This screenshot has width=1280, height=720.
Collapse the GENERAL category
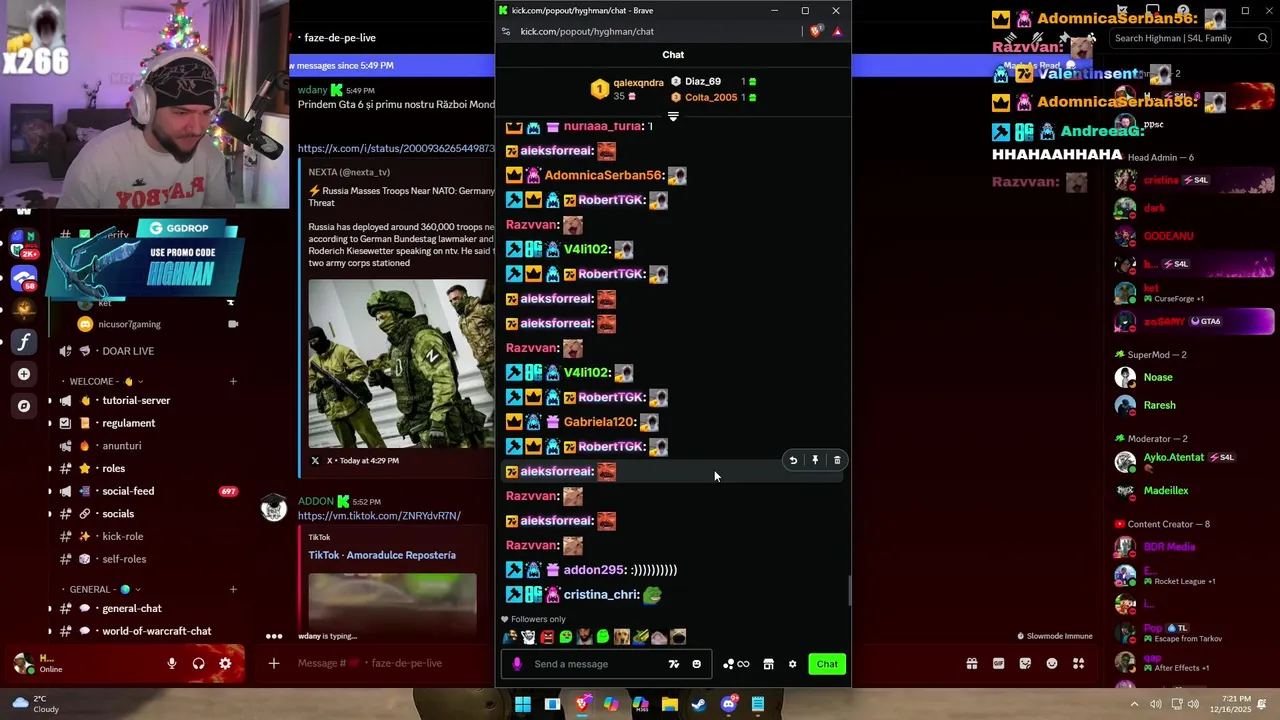point(103,589)
